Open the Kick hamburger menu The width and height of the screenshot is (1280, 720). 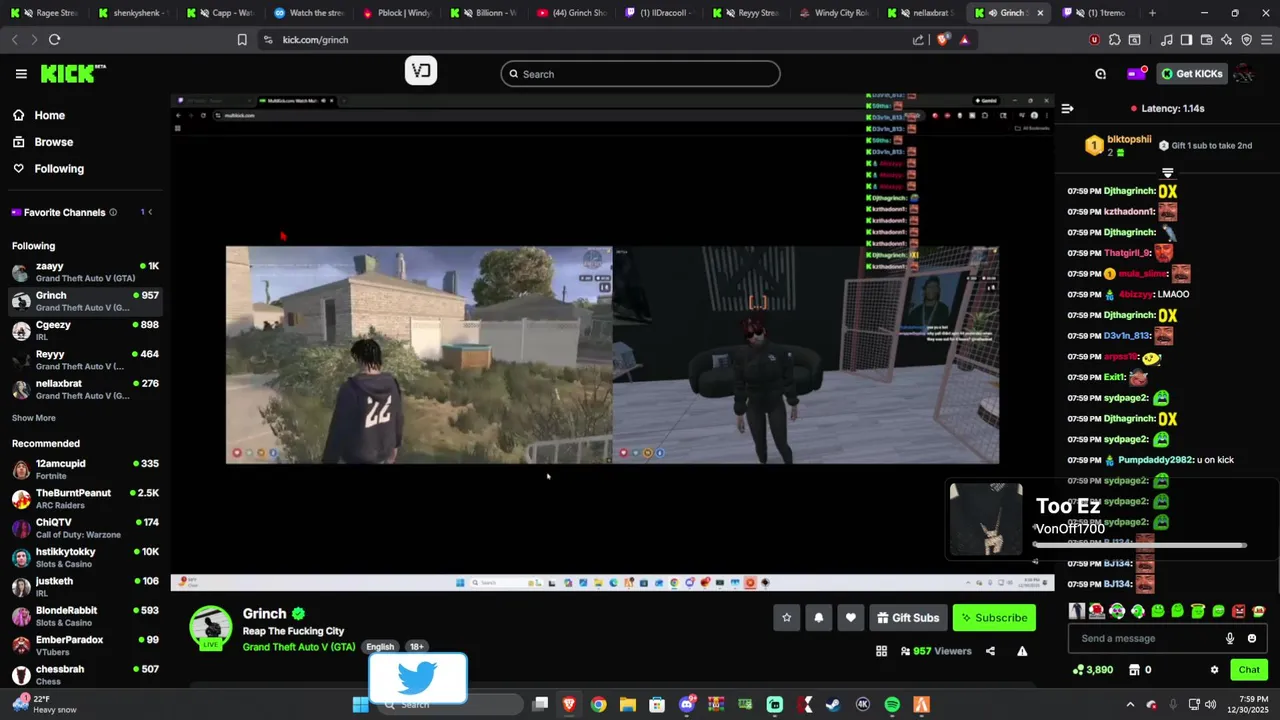[x=21, y=74]
